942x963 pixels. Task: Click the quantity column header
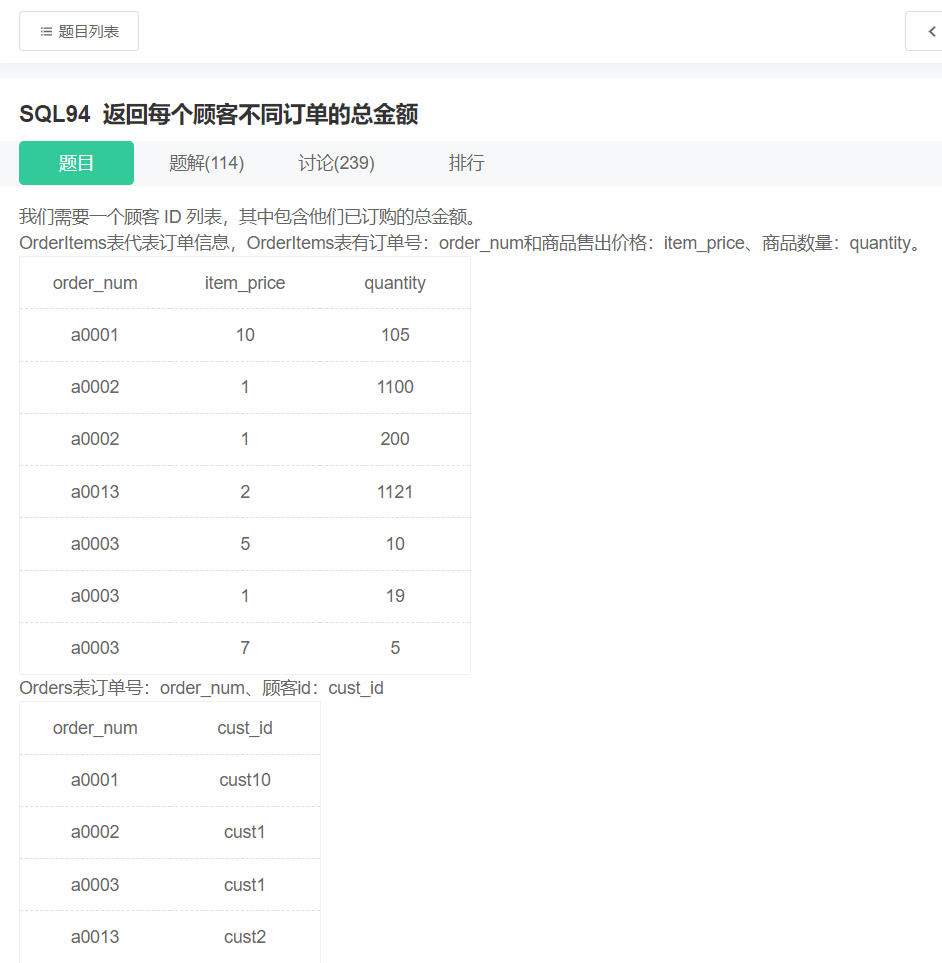[395, 283]
